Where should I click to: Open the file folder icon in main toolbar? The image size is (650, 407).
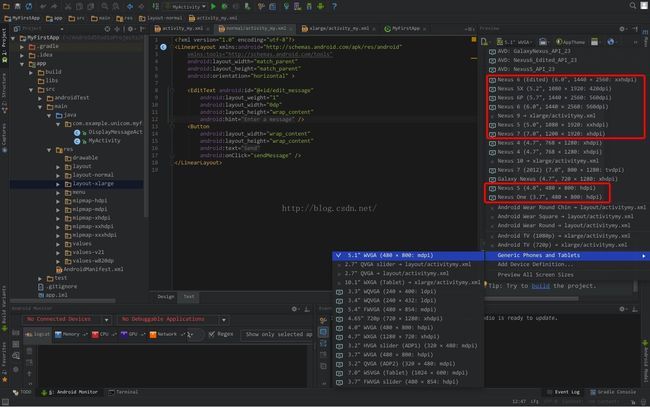(x=6, y=6)
